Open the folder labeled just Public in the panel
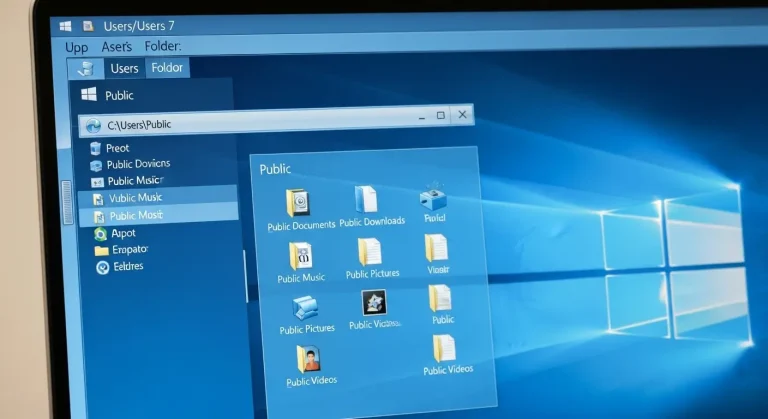The image size is (768, 419). click(x=440, y=298)
